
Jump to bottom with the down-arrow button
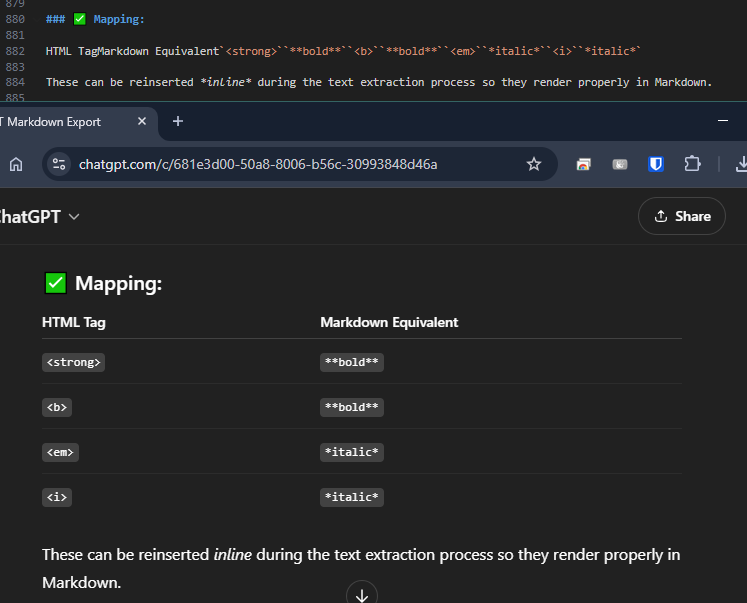coord(362,595)
